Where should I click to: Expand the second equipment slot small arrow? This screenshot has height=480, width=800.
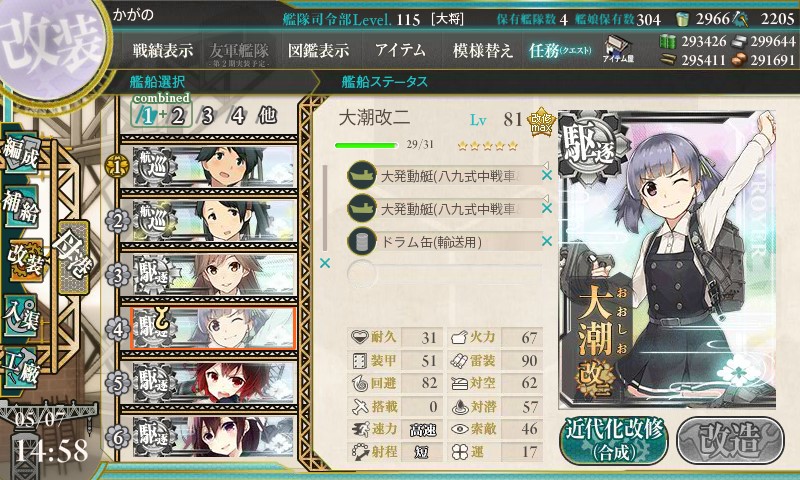(x=545, y=198)
